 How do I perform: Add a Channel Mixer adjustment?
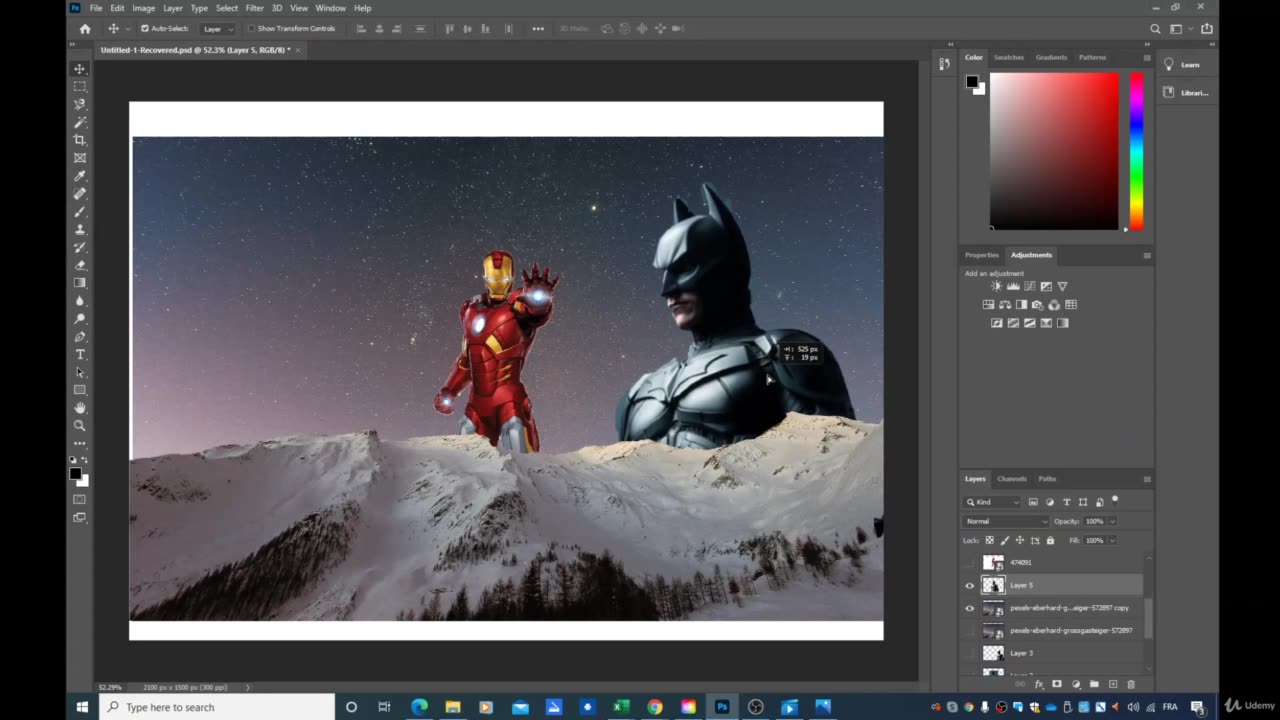(x=1054, y=305)
